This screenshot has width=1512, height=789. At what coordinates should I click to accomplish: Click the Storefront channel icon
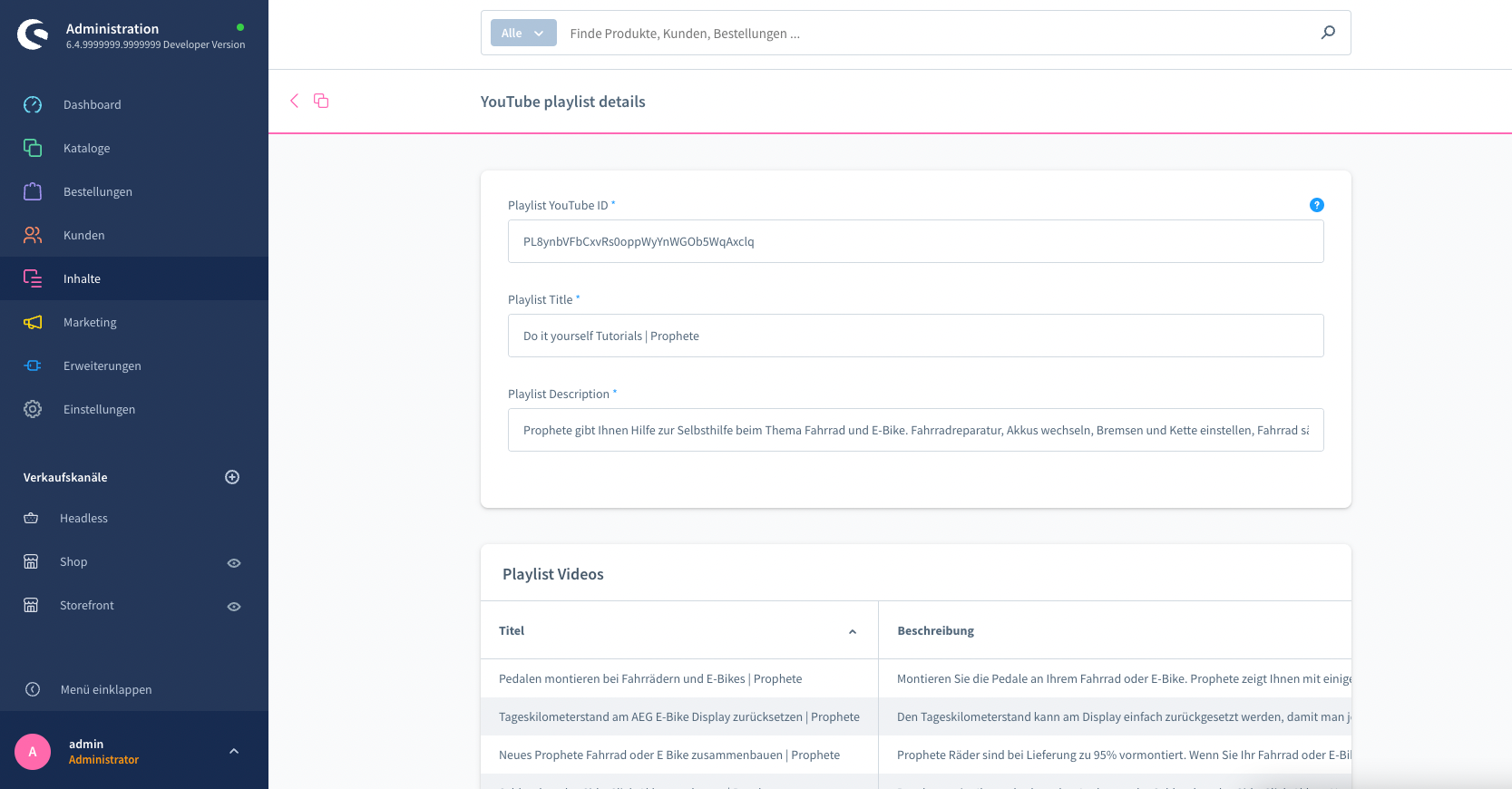(31, 605)
